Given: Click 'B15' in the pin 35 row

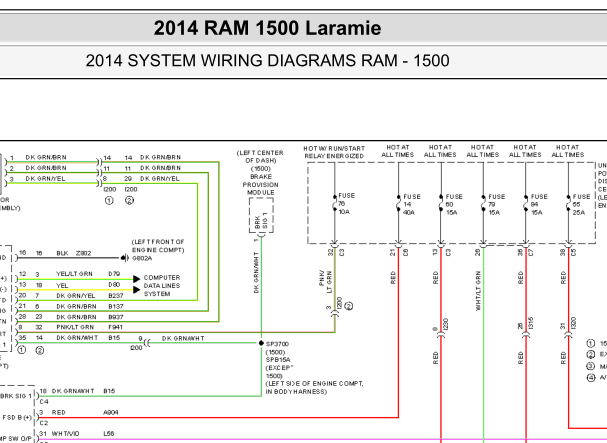Looking at the screenshot, I should (x=114, y=338).
